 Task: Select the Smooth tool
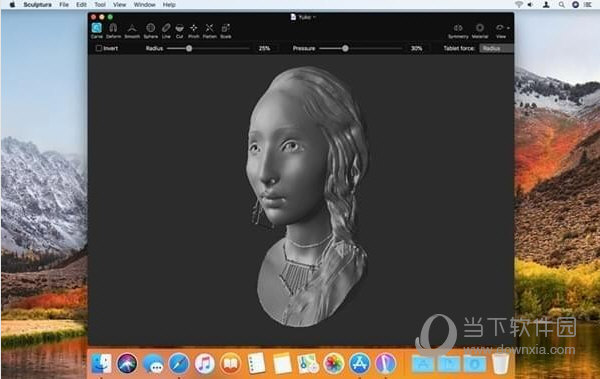click(132, 31)
